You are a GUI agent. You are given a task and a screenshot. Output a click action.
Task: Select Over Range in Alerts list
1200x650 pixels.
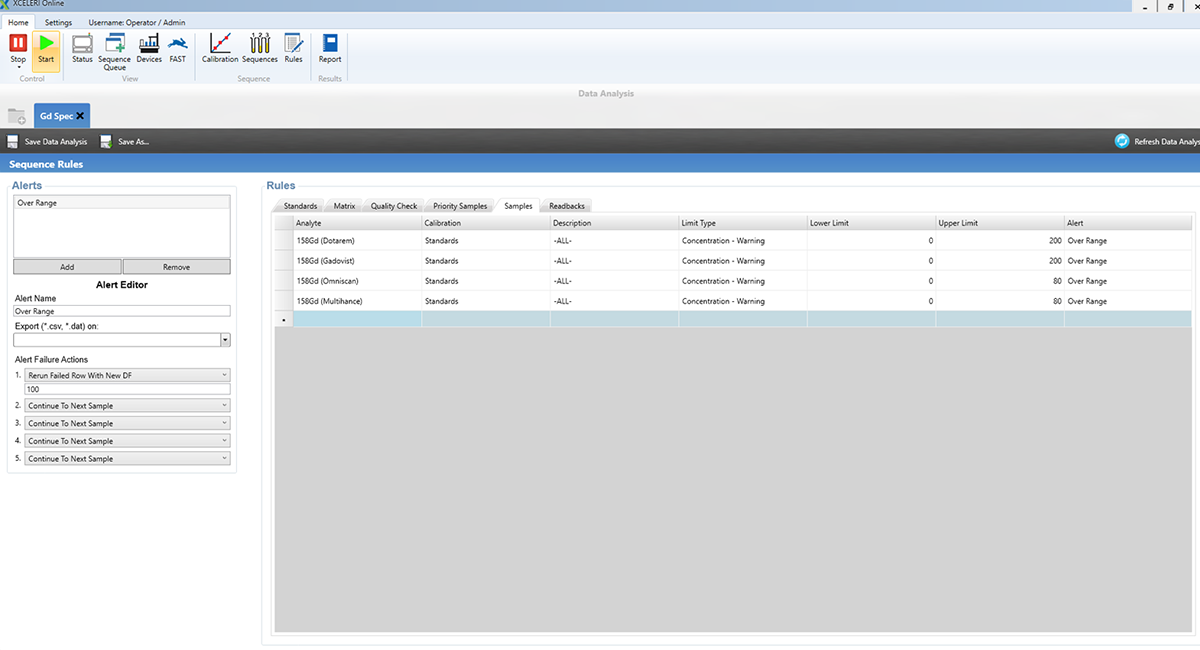121,203
